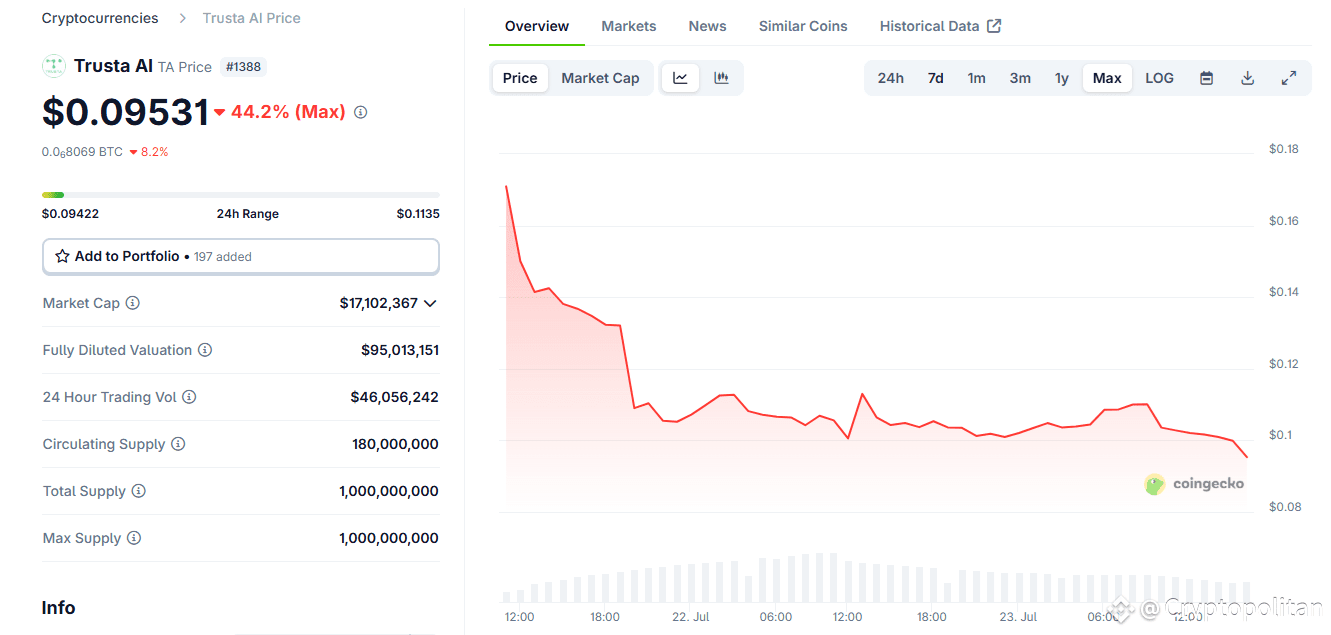Viewport: 1331px width, 635px height.
Task: Click the info icon next to 44.2% (Max)
Action: 361,112
